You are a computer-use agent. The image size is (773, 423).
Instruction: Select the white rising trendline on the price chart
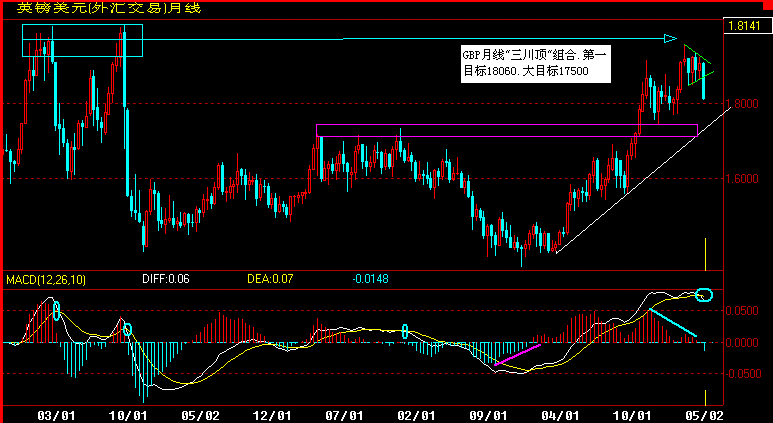click(643, 179)
